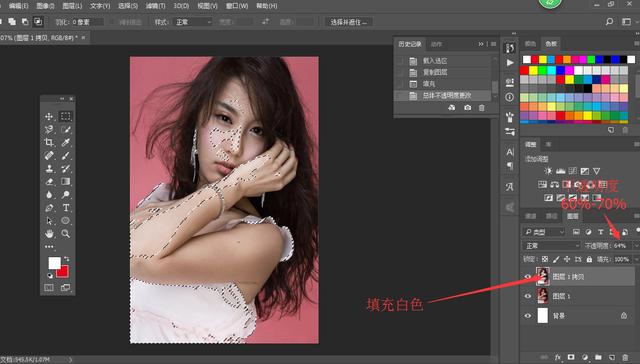Open the 窗口(W) menu
This screenshot has width=640, height=364.
pyautogui.click(x=237, y=6)
